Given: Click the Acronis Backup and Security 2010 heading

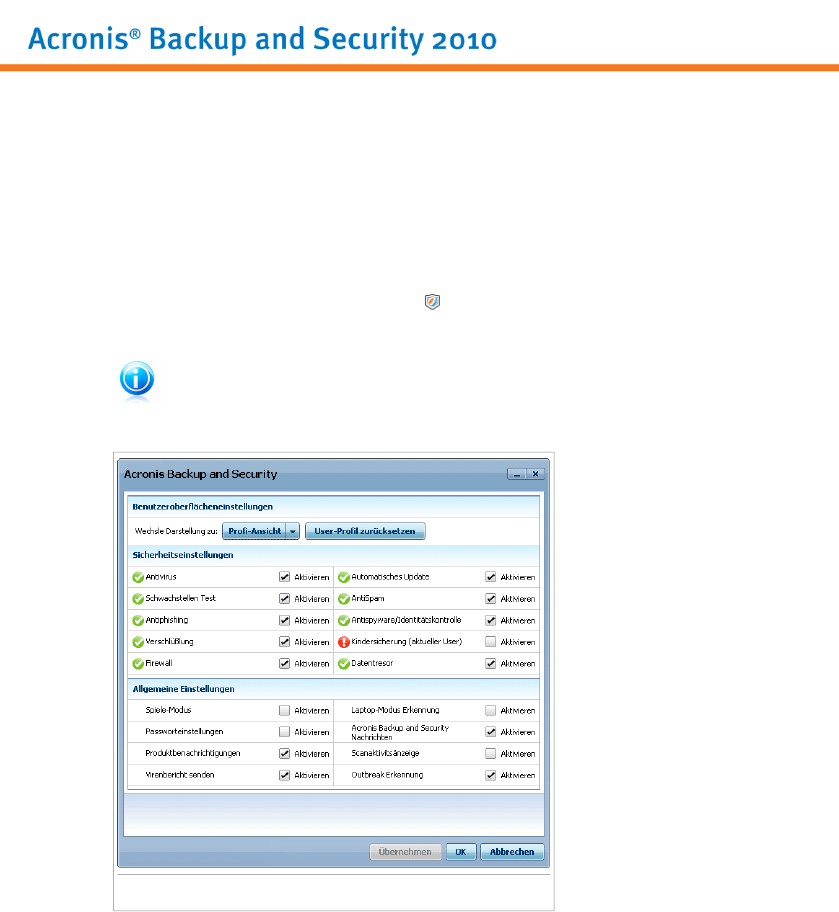Looking at the screenshot, I should [x=262, y=40].
